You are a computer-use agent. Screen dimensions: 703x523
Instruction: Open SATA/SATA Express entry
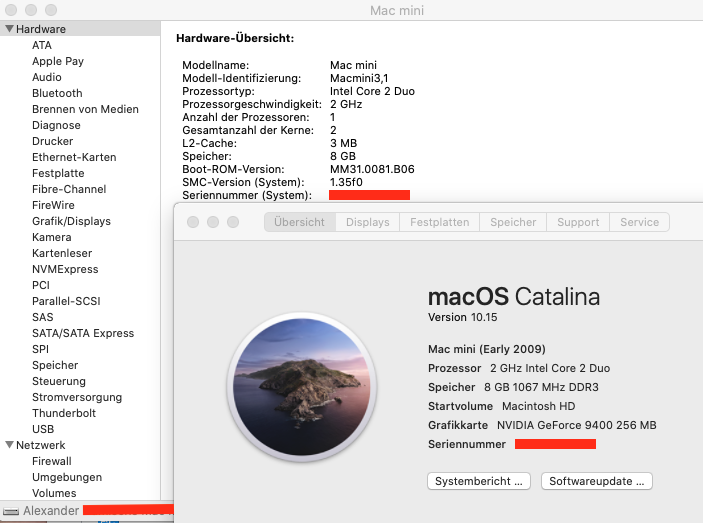pos(83,333)
